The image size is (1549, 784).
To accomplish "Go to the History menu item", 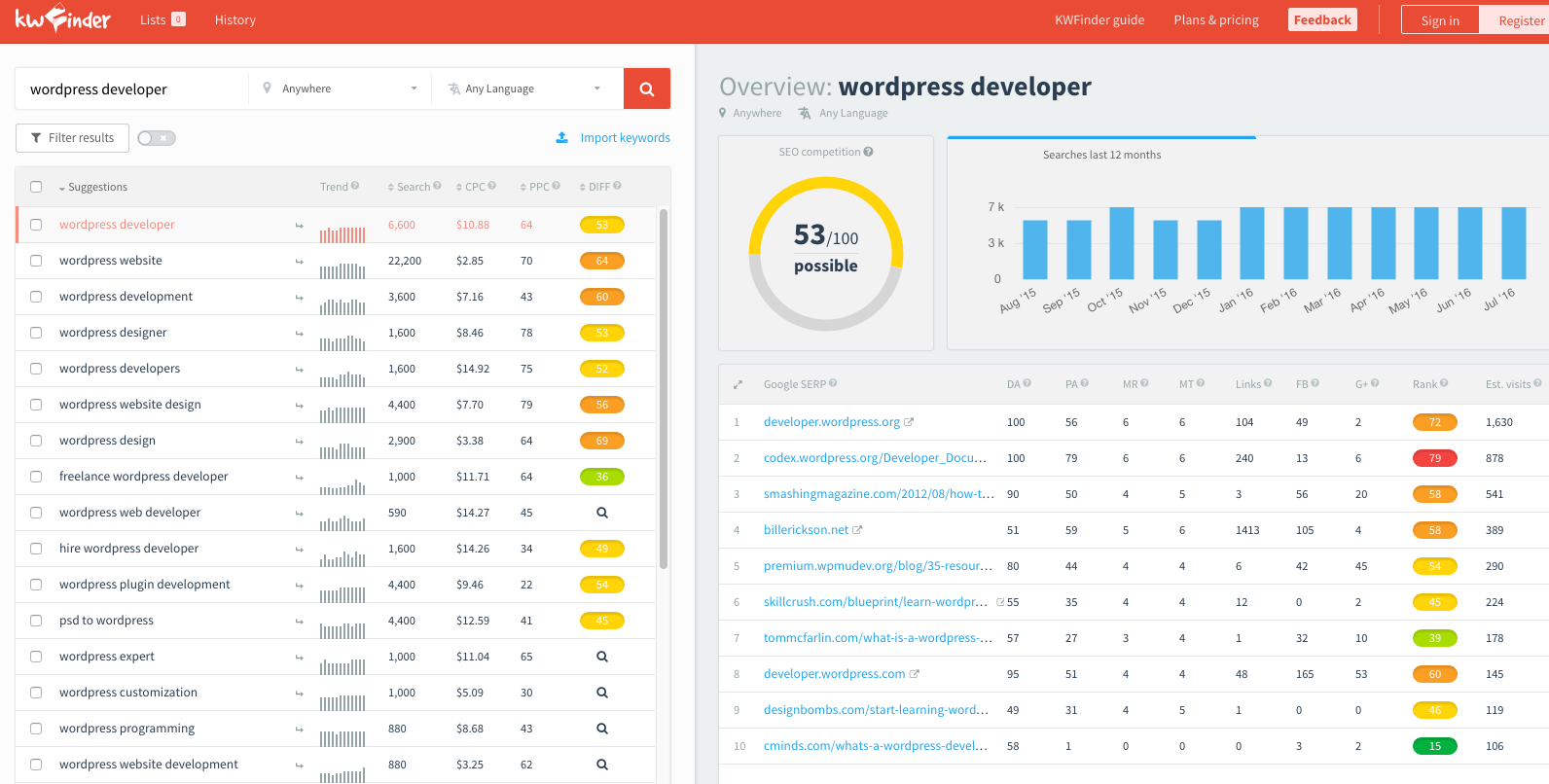I will click(x=235, y=19).
